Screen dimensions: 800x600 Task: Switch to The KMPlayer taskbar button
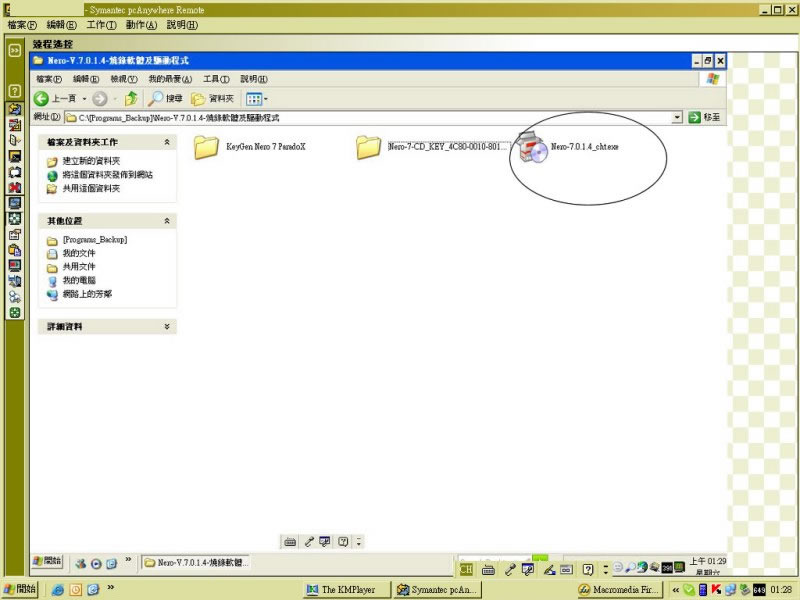coord(347,590)
